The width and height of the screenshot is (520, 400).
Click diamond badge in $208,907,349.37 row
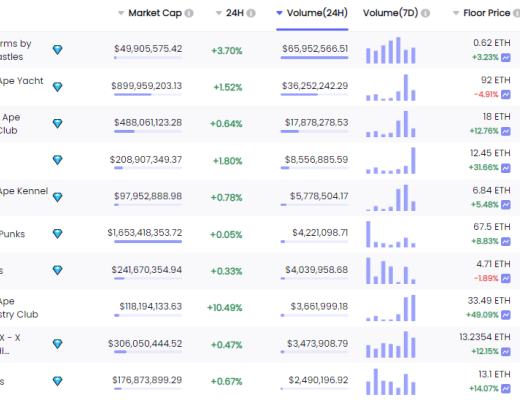[x=57, y=160]
